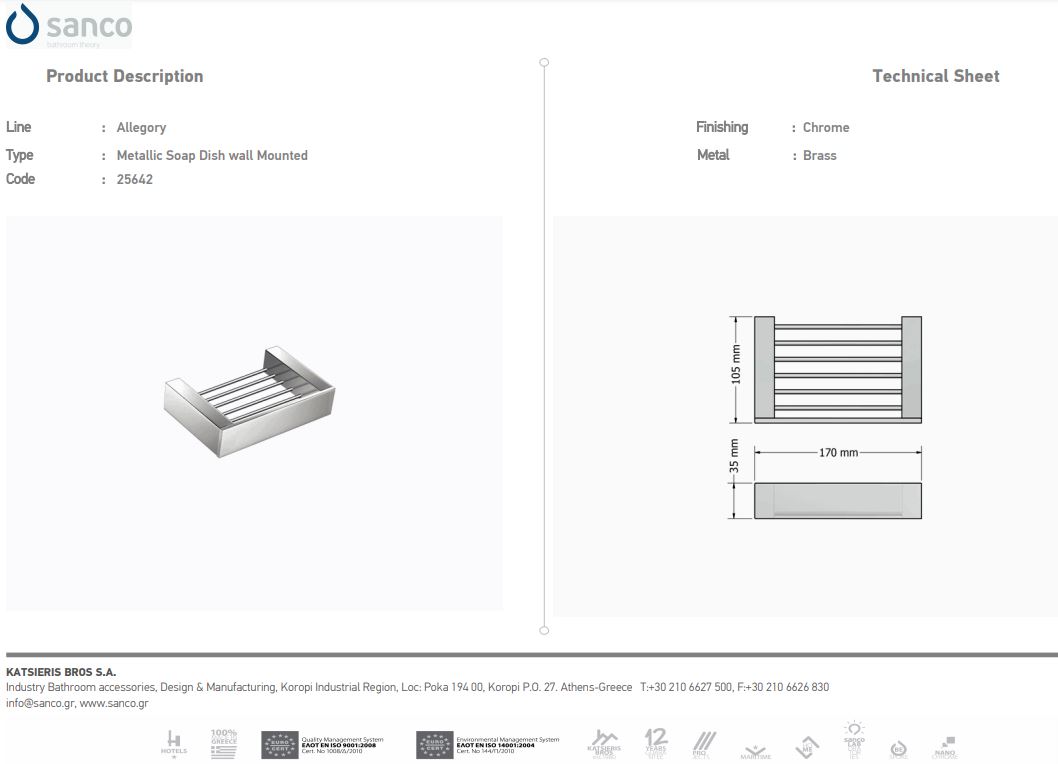Click the 12 Years warranty badge

tap(656, 743)
